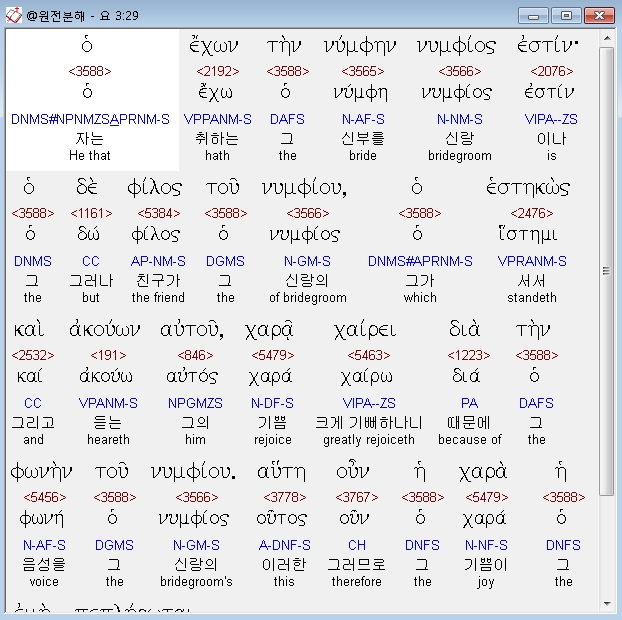Select the English gloss 'which'

(x=420, y=298)
